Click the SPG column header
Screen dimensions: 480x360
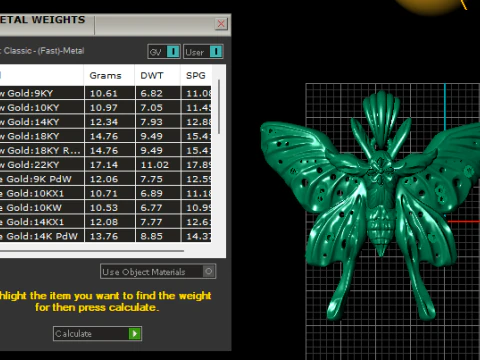click(x=196, y=75)
